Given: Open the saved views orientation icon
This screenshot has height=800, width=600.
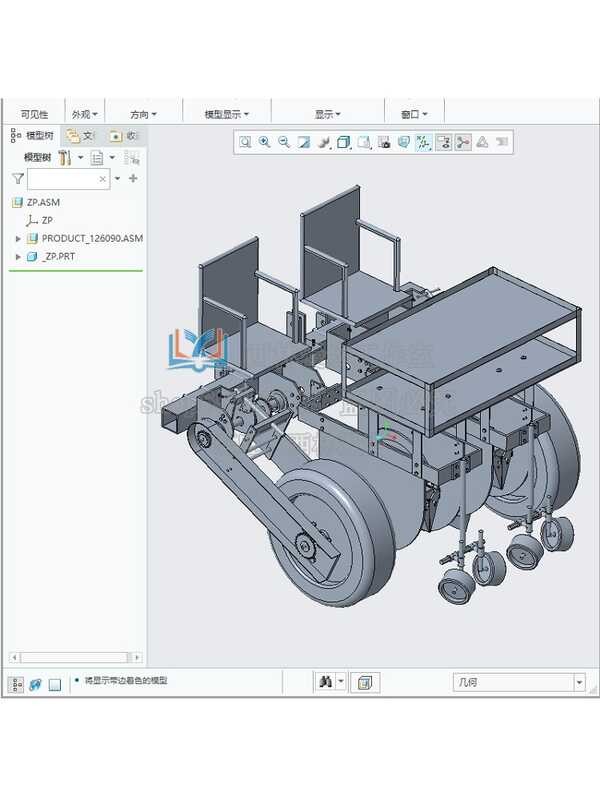Looking at the screenshot, I should coord(364,143).
